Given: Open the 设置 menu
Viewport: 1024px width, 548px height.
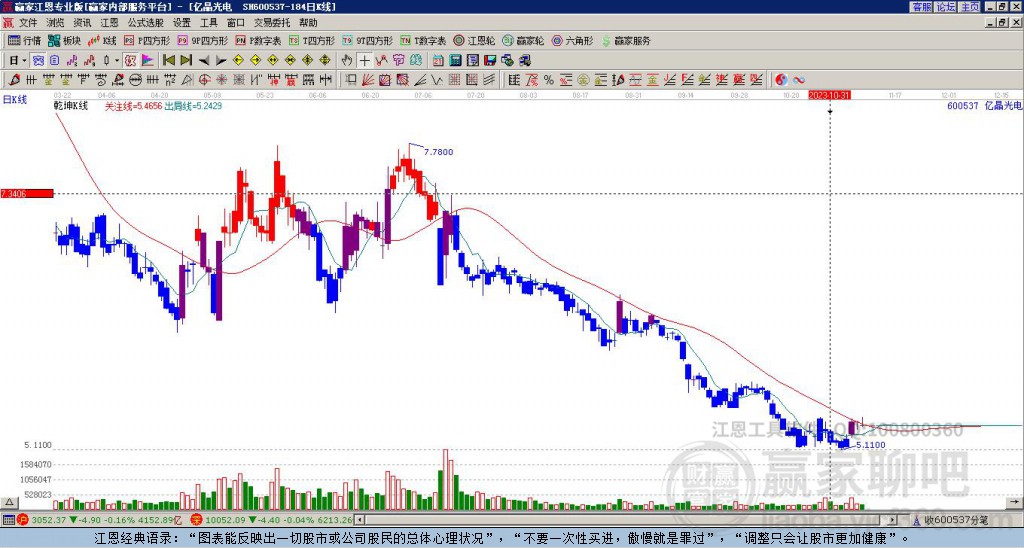Looking at the screenshot, I should click(x=182, y=23).
